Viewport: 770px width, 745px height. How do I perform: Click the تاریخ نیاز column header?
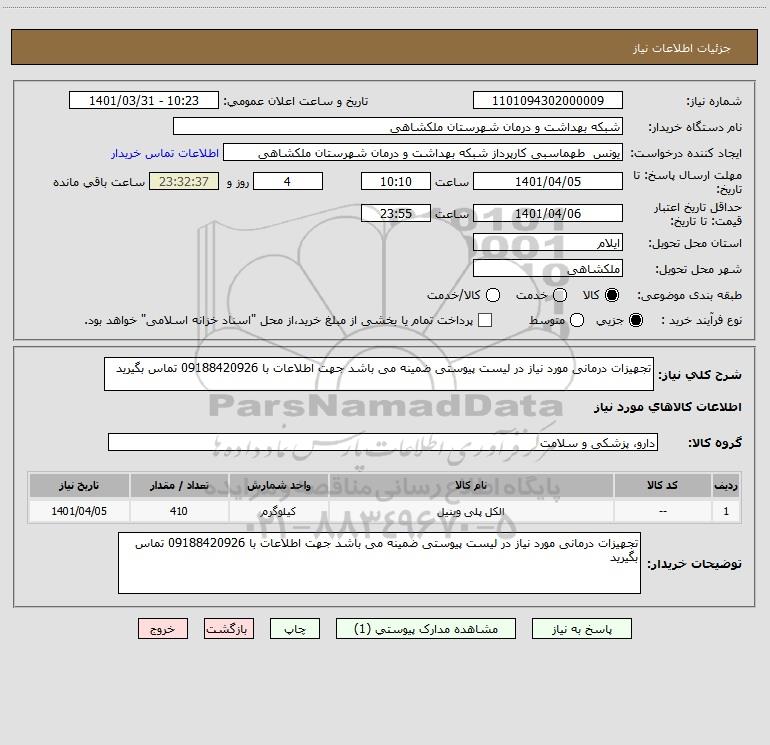[79, 485]
